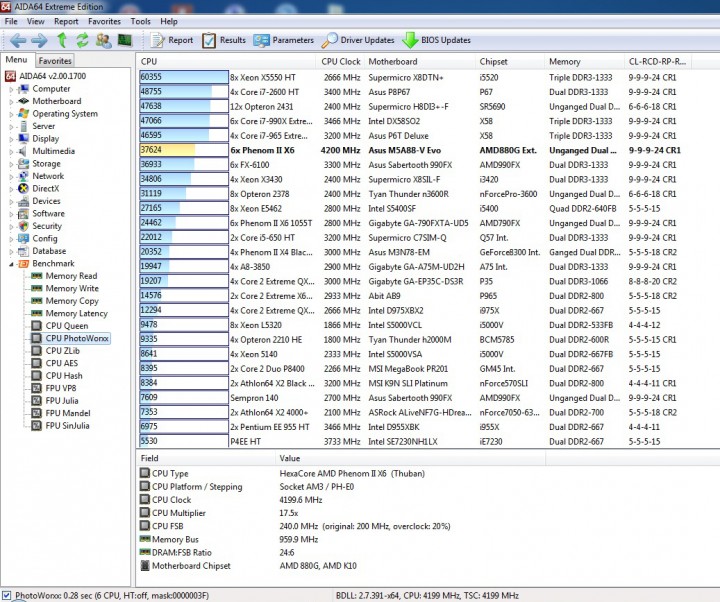
Task: Open the Report toolbar button
Action: click(172, 40)
